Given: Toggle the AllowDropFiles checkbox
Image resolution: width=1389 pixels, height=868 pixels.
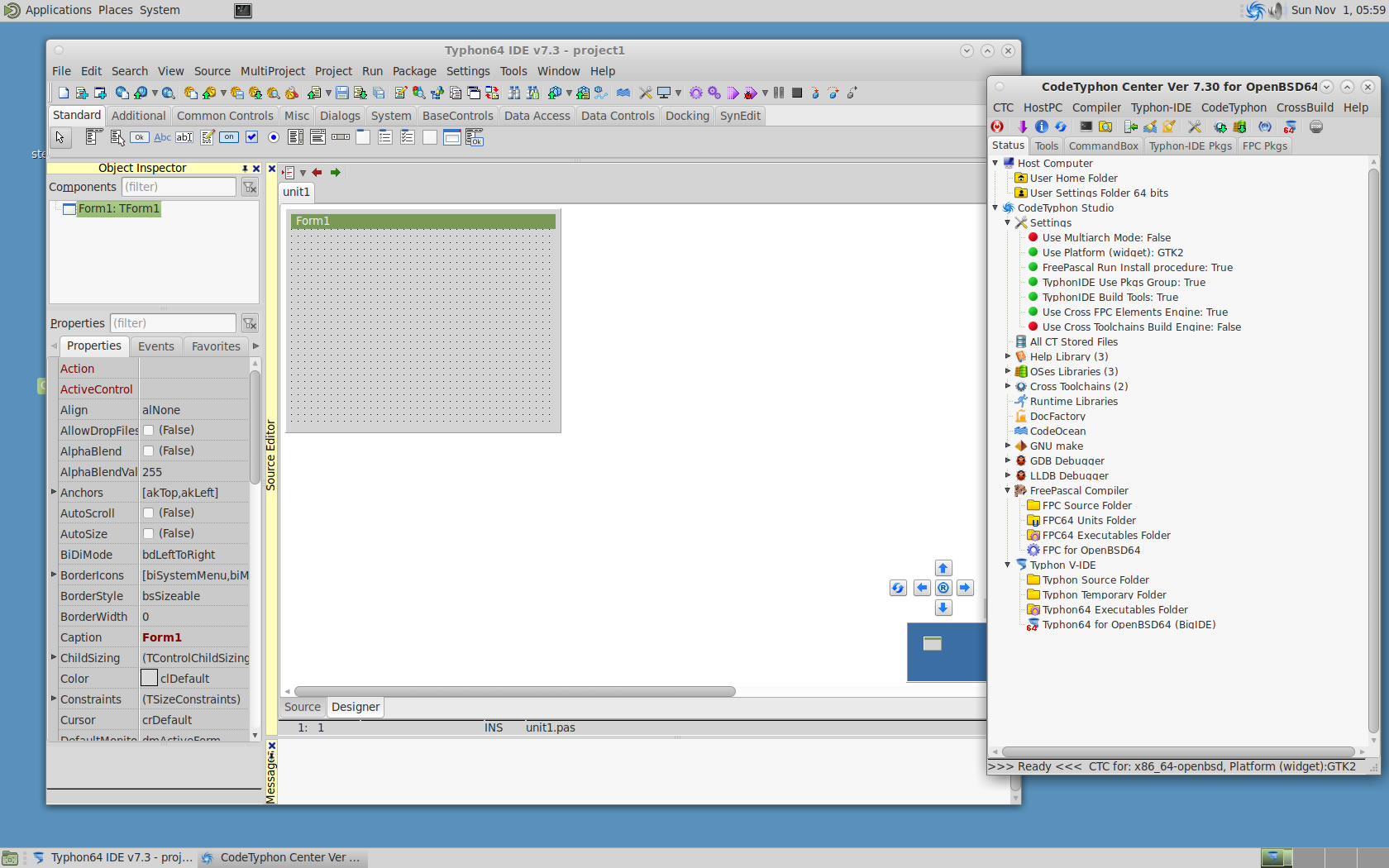Looking at the screenshot, I should [149, 431].
